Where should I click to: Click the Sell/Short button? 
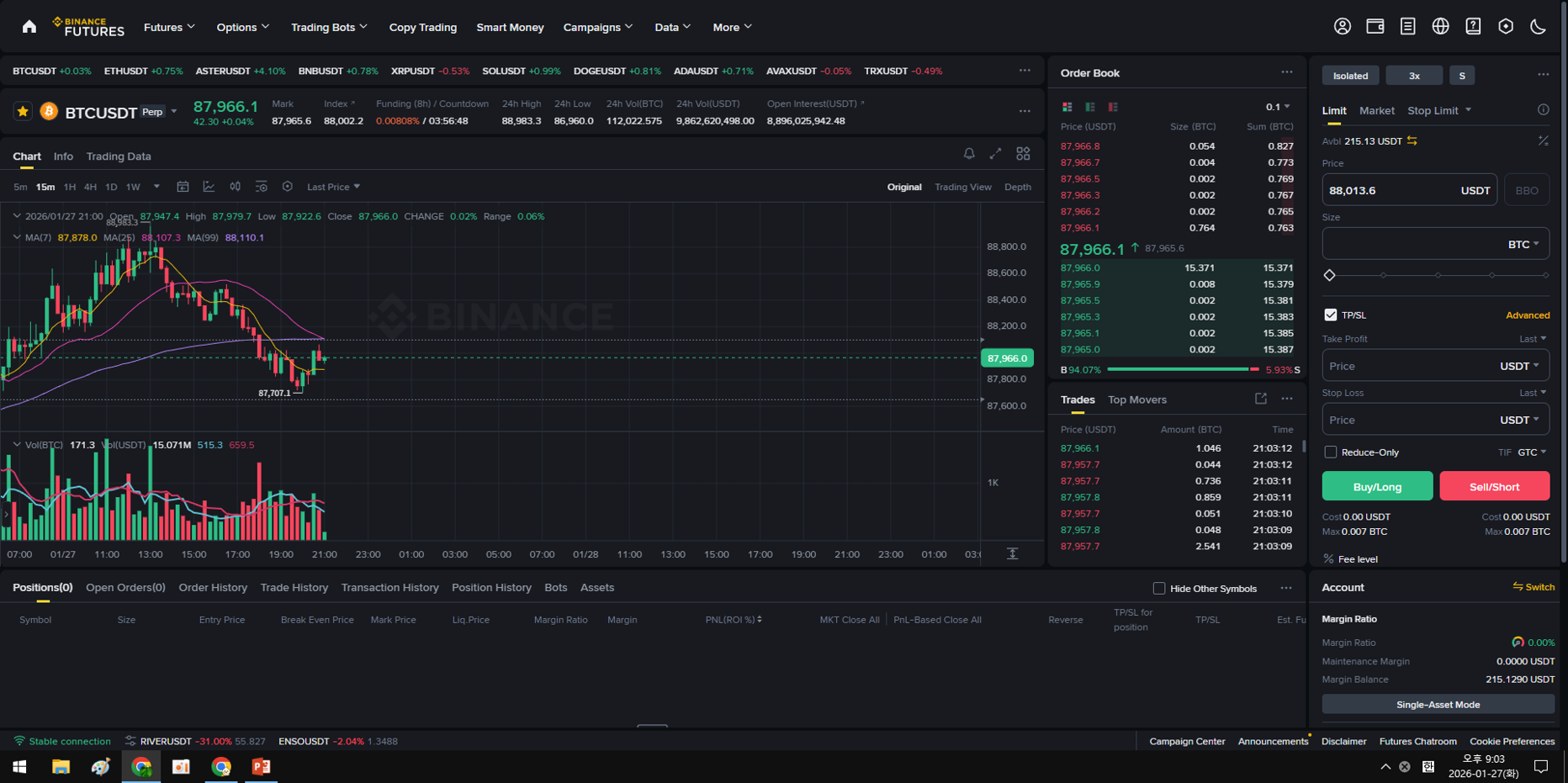(1494, 486)
